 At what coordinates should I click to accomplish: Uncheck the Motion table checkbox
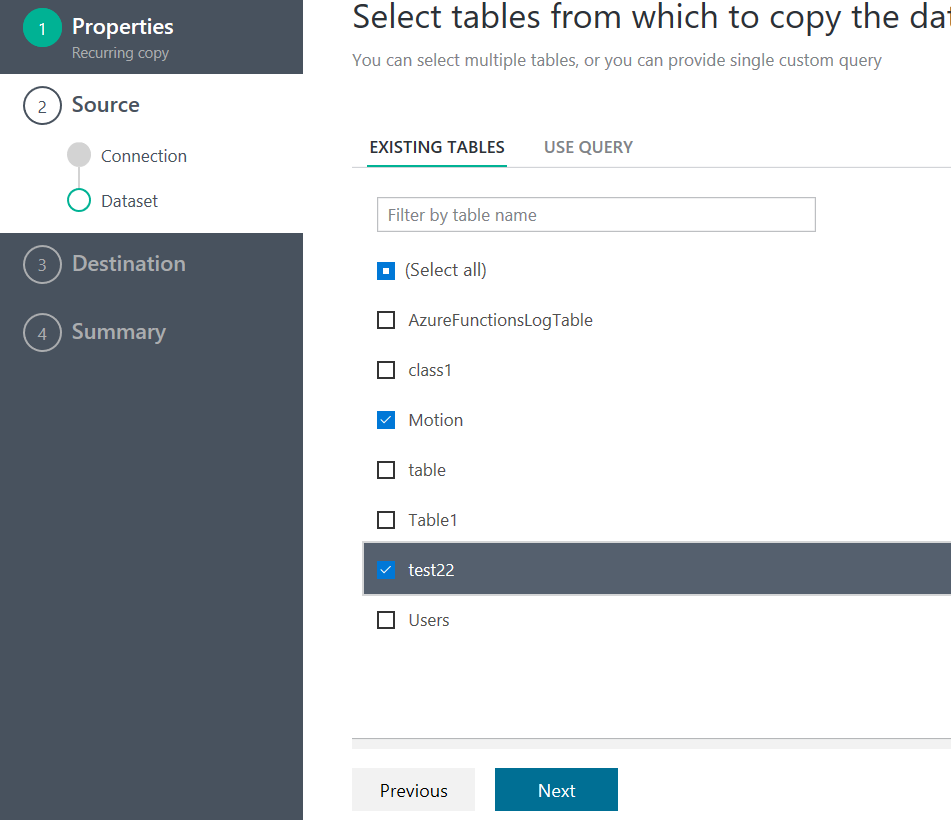click(386, 421)
